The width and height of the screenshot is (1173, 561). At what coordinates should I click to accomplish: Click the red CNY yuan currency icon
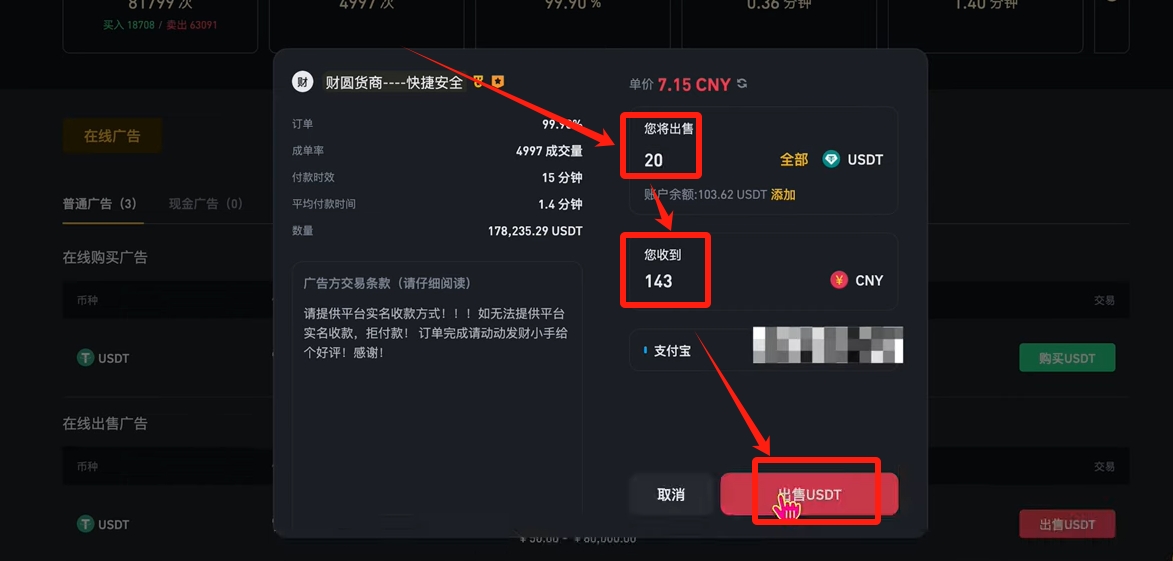point(839,280)
